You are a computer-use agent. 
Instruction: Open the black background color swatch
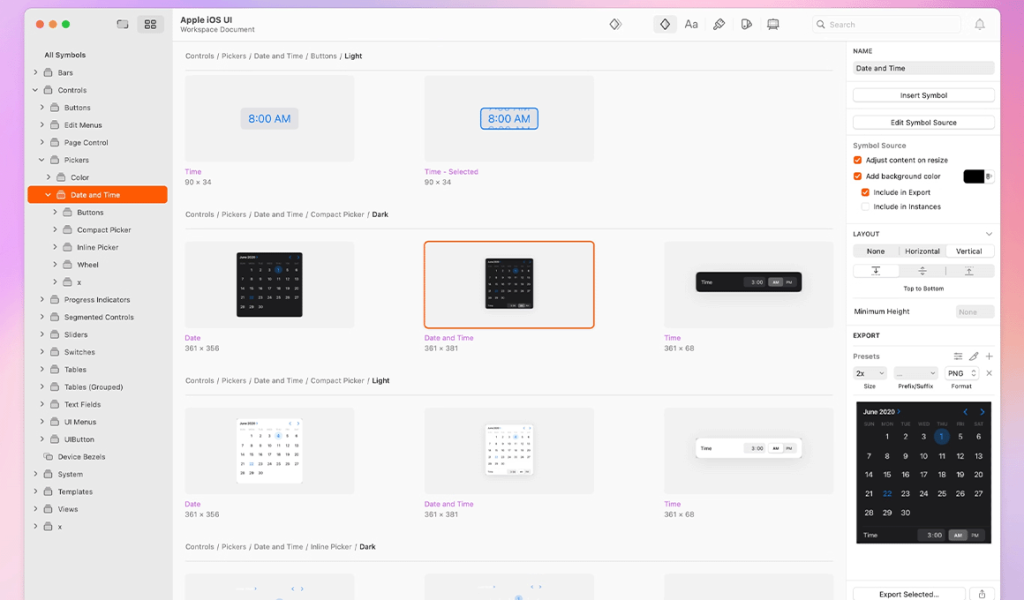click(973, 176)
